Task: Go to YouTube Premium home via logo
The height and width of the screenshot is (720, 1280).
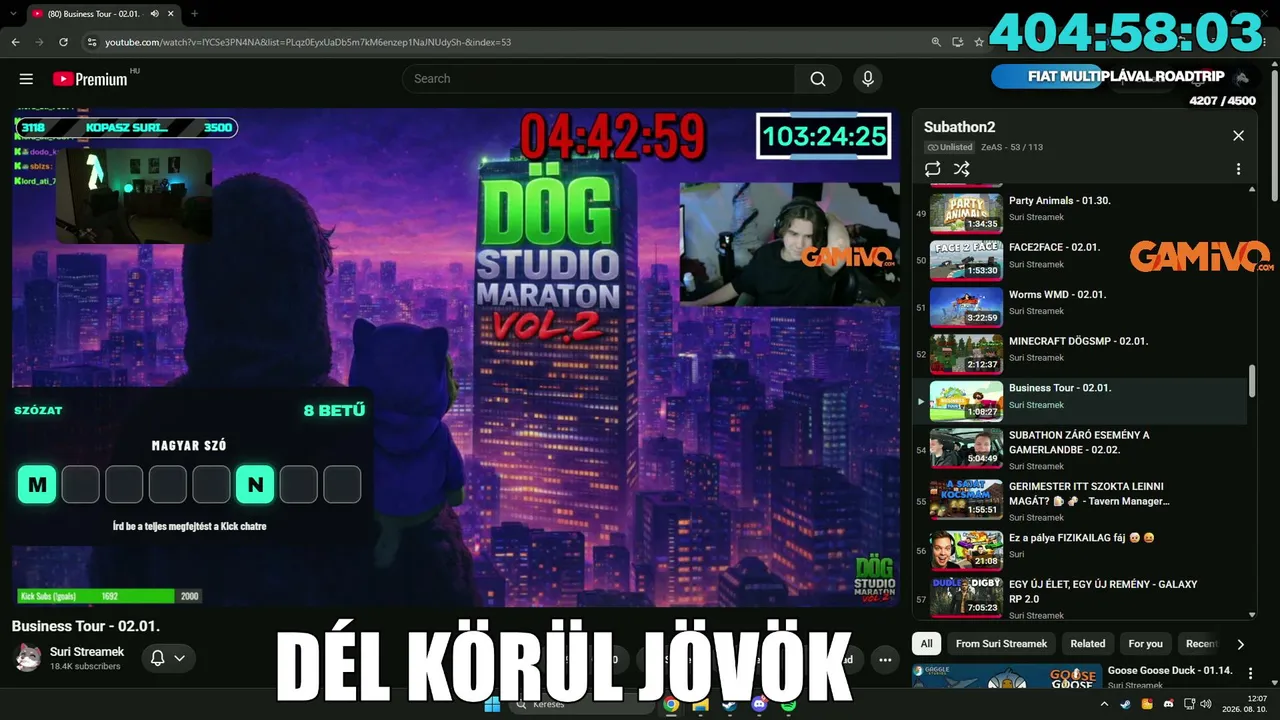Action: pos(91,79)
